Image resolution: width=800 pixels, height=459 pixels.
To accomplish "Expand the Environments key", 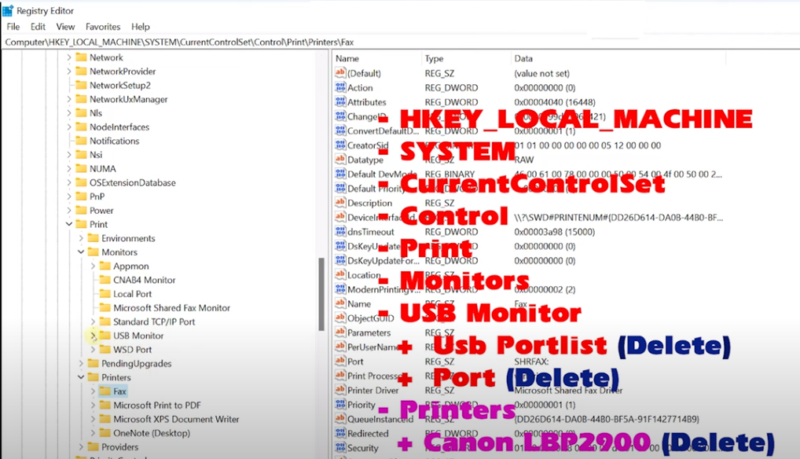I will point(81,238).
